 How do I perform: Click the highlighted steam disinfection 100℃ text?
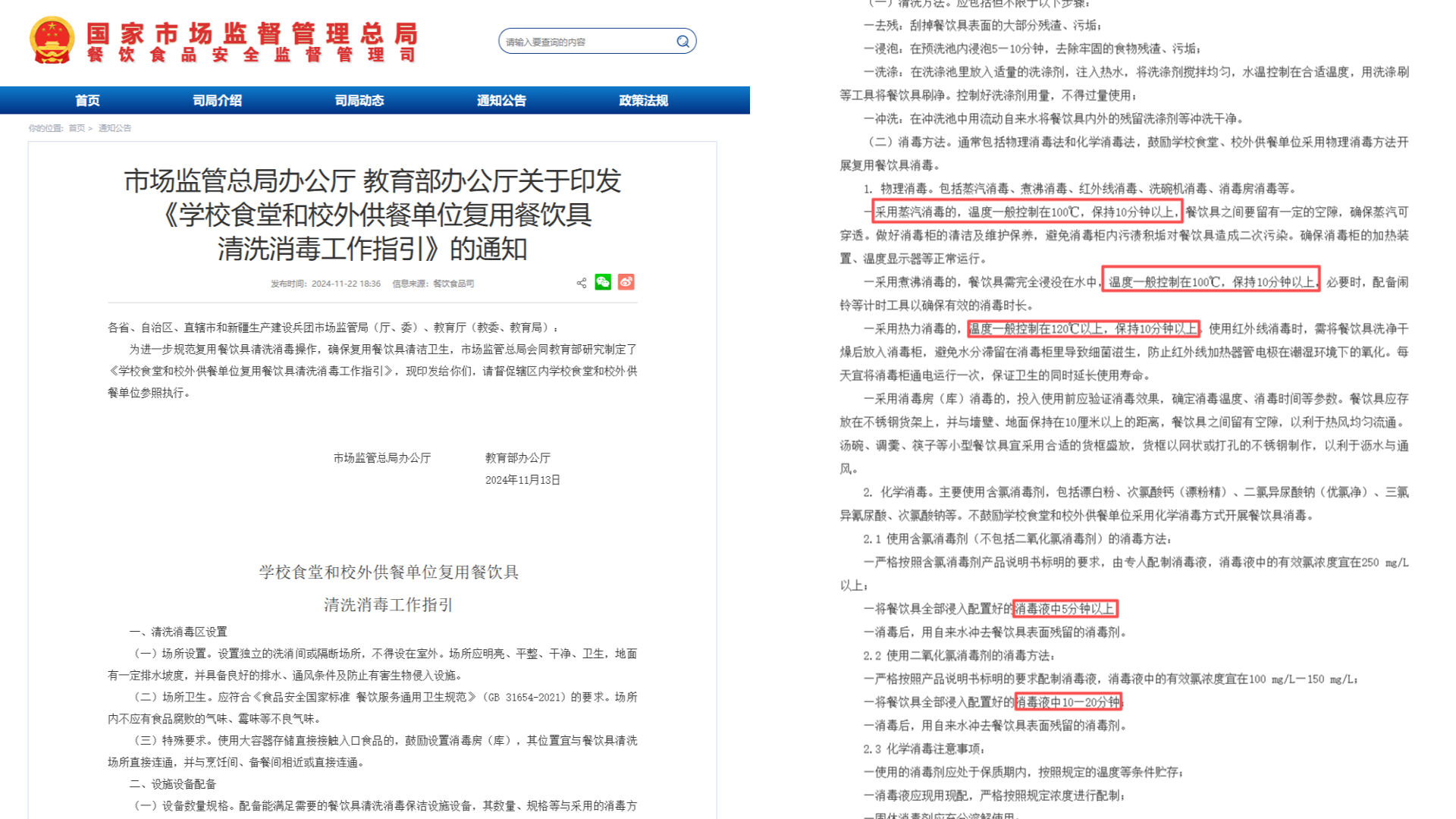coord(1027,212)
